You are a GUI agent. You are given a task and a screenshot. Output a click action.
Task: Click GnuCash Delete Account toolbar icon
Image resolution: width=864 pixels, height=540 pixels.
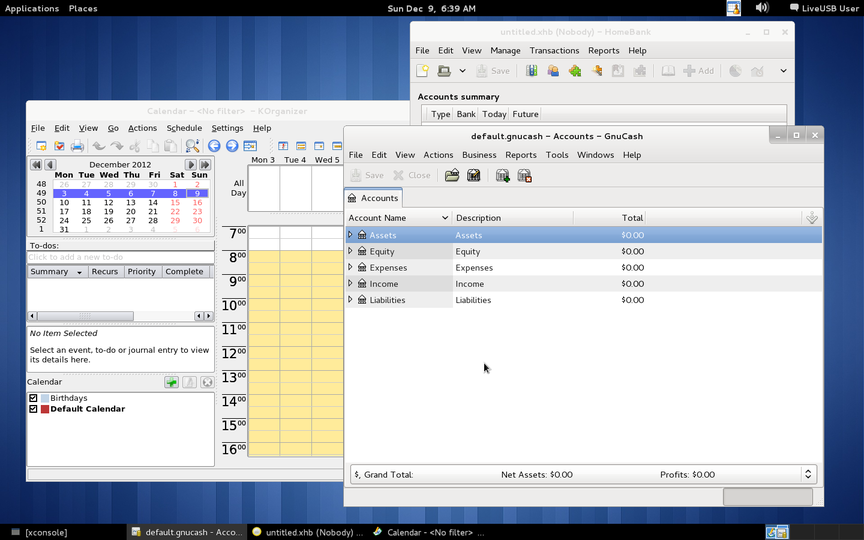(x=525, y=175)
